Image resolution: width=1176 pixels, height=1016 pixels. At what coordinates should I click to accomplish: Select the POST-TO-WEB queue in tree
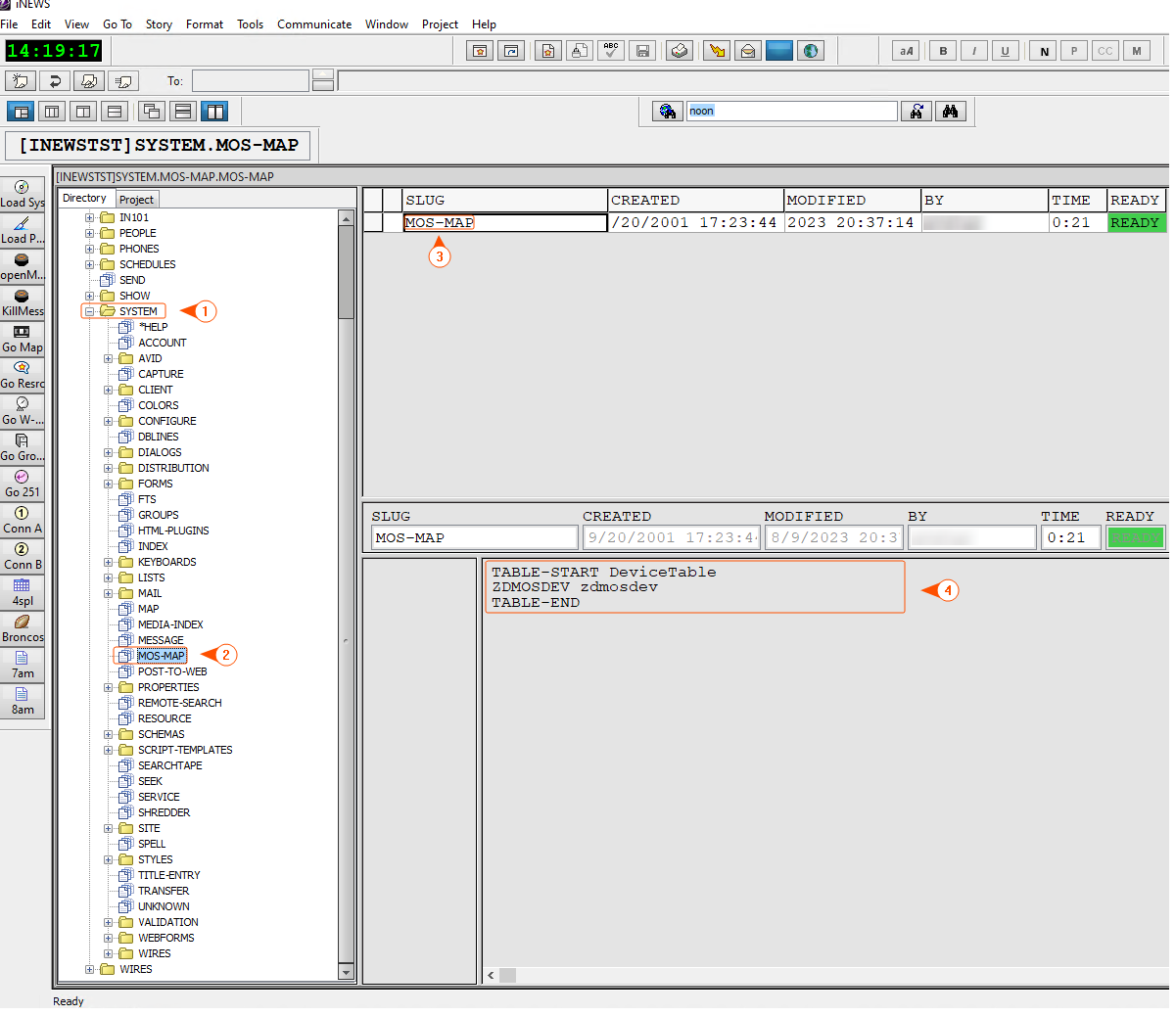[x=172, y=671]
